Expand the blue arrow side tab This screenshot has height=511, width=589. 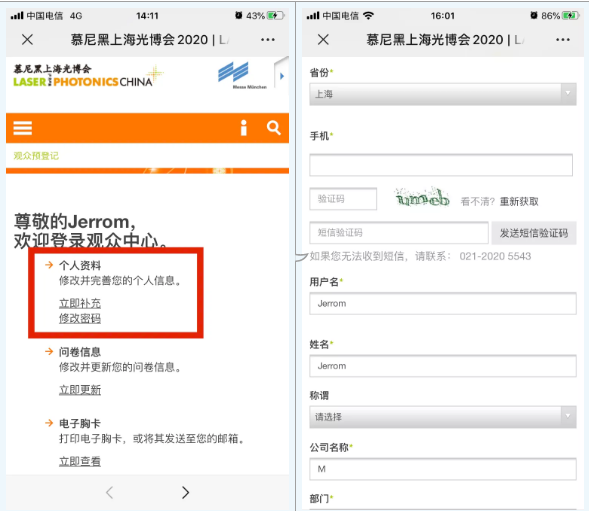(281, 76)
